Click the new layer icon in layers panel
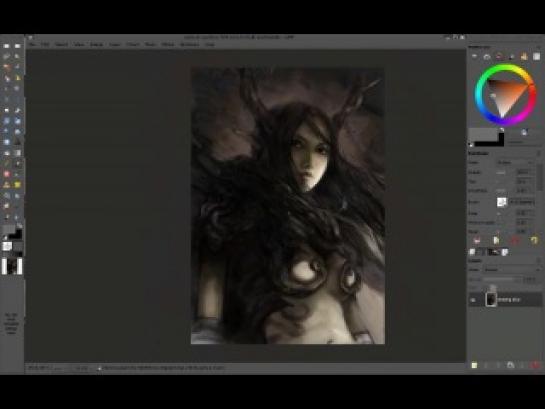545x409 pixels. coord(474,365)
